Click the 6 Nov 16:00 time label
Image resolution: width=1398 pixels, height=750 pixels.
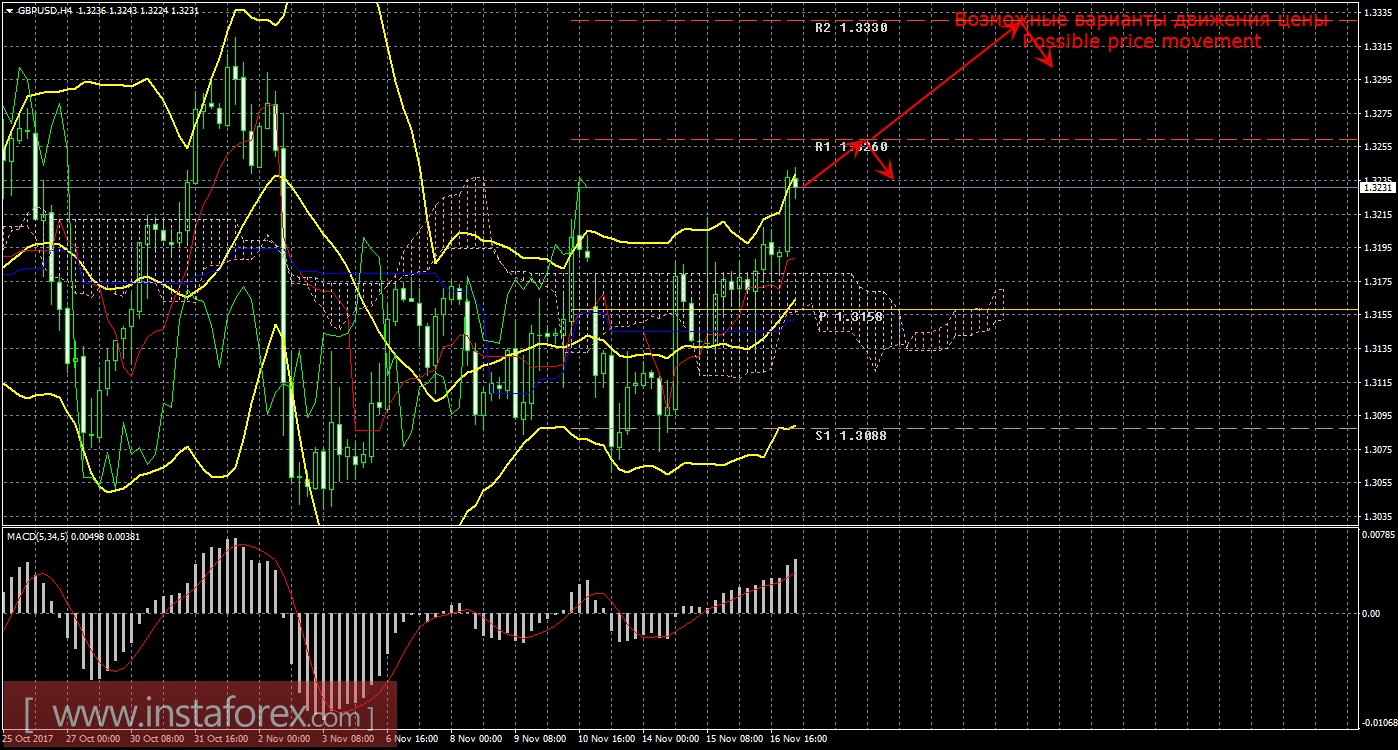[411, 740]
